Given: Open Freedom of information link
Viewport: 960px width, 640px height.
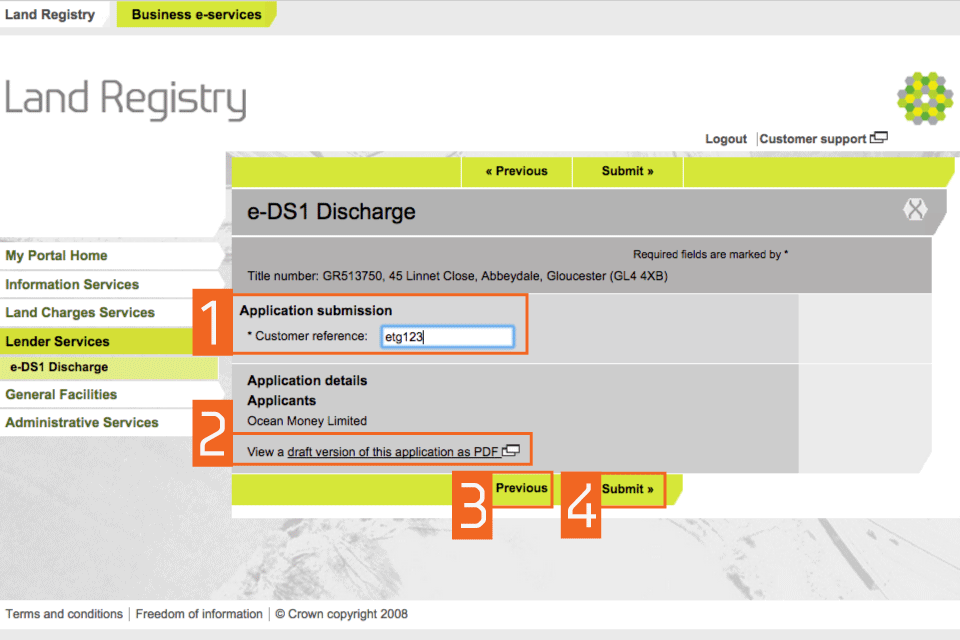Looking at the screenshot, I should coord(199,614).
